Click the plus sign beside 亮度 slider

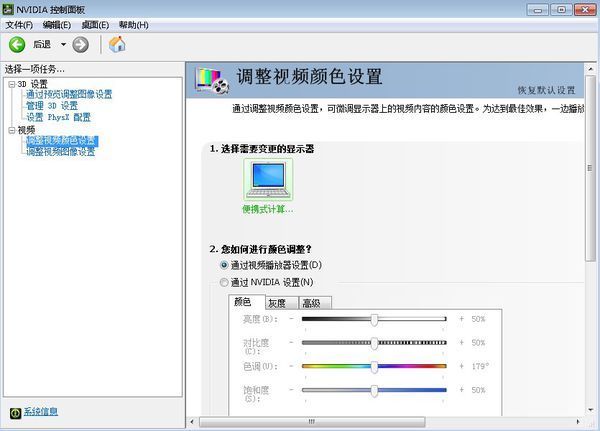[461, 319]
